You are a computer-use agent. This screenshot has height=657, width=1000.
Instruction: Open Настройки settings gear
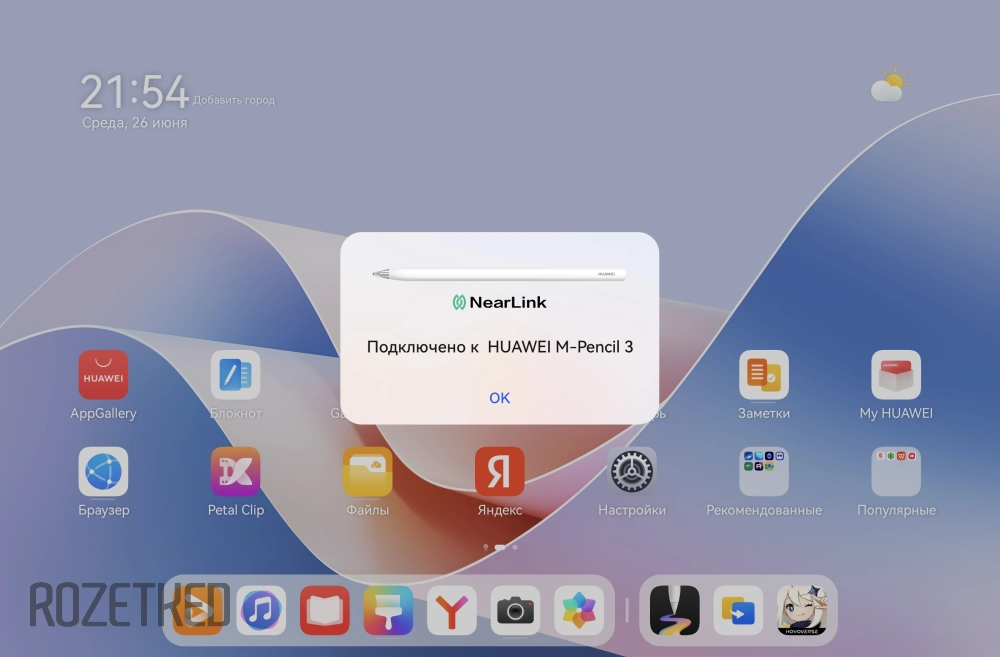(x=631, y=472)
